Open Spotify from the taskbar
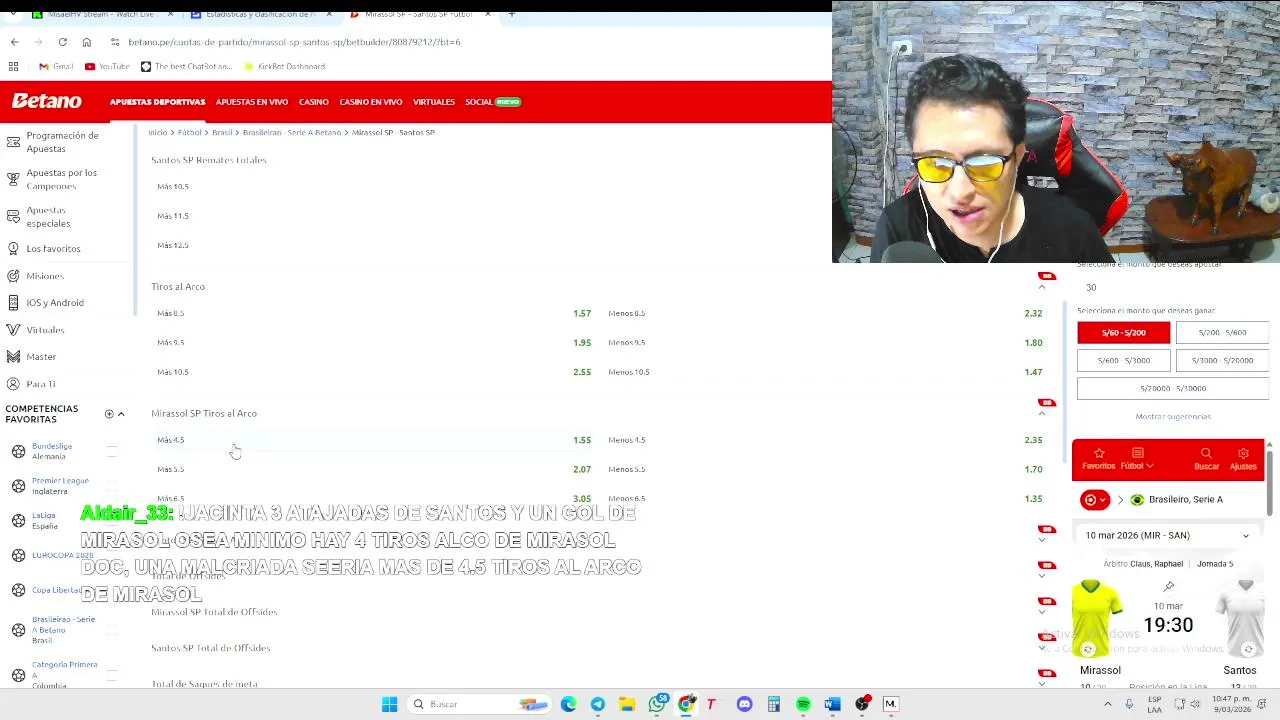 tap(803, 704)
